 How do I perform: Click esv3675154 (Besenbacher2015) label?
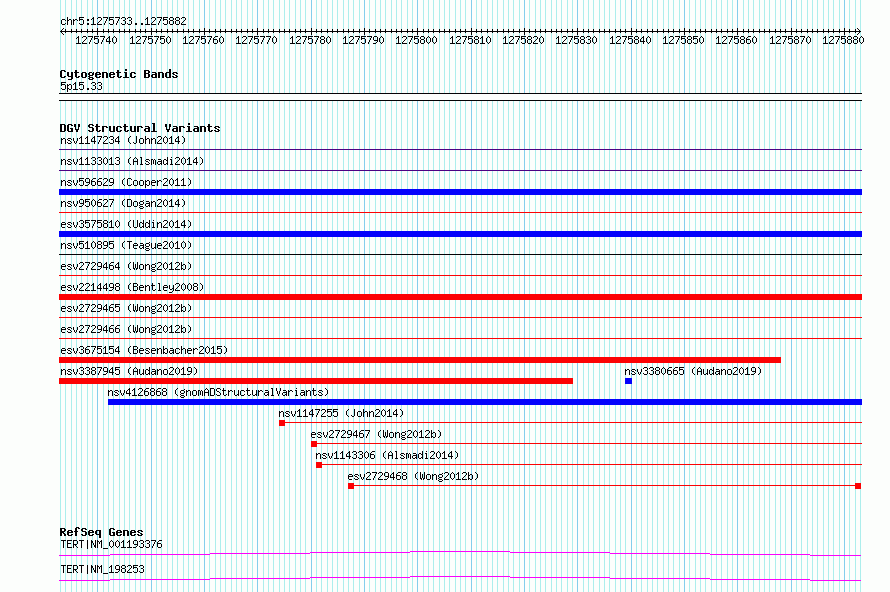point(144,350)
